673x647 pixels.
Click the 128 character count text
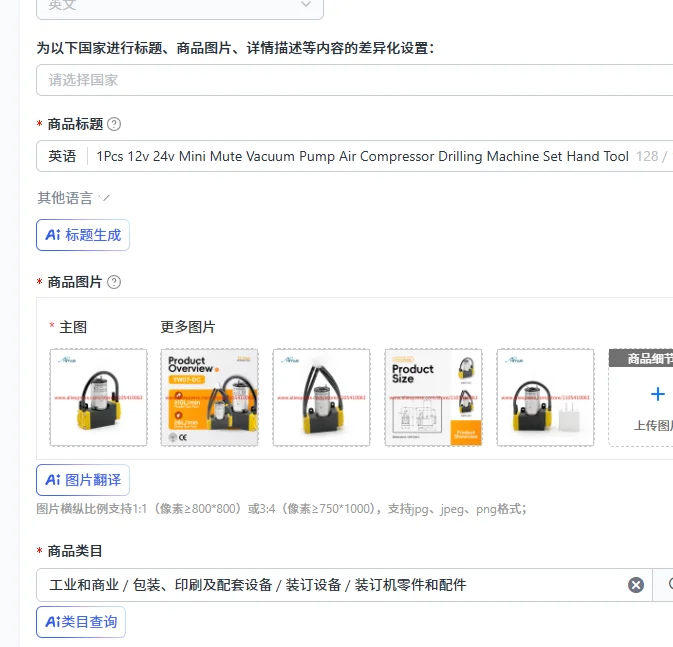pos(647,156)
